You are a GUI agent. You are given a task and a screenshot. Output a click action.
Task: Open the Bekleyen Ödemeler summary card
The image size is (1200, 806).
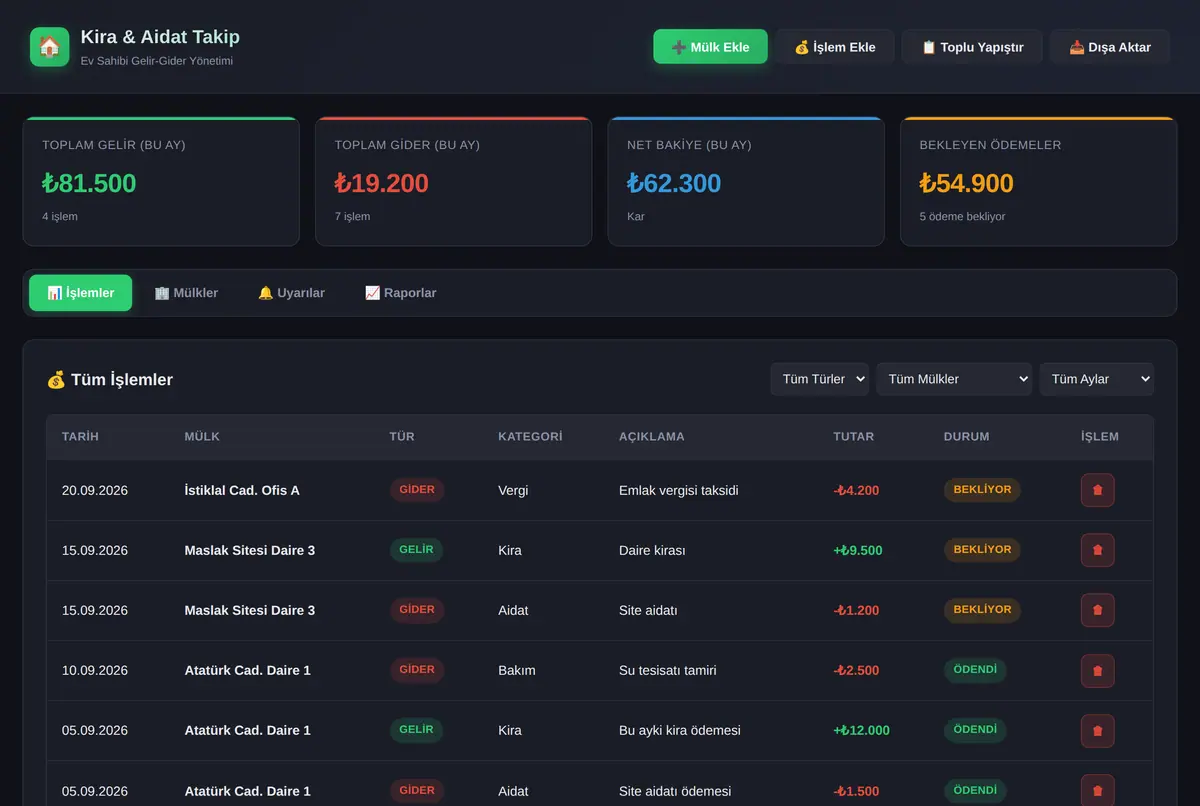1038,181
